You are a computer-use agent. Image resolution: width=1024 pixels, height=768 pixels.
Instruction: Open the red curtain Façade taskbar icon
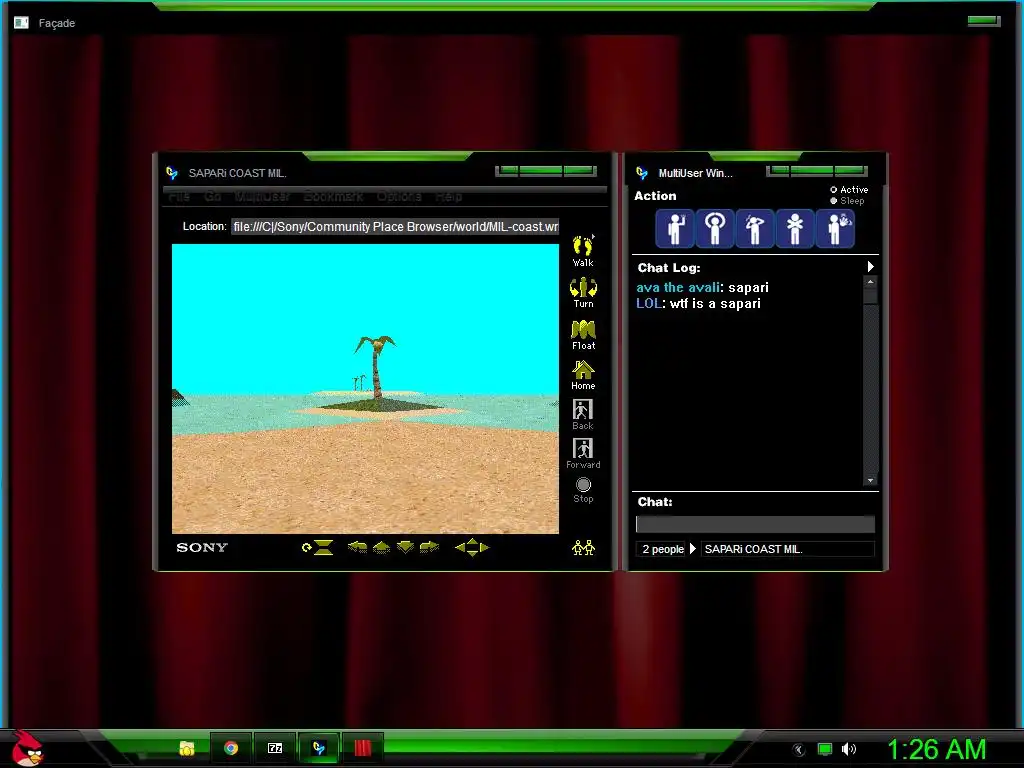(362, 748)
